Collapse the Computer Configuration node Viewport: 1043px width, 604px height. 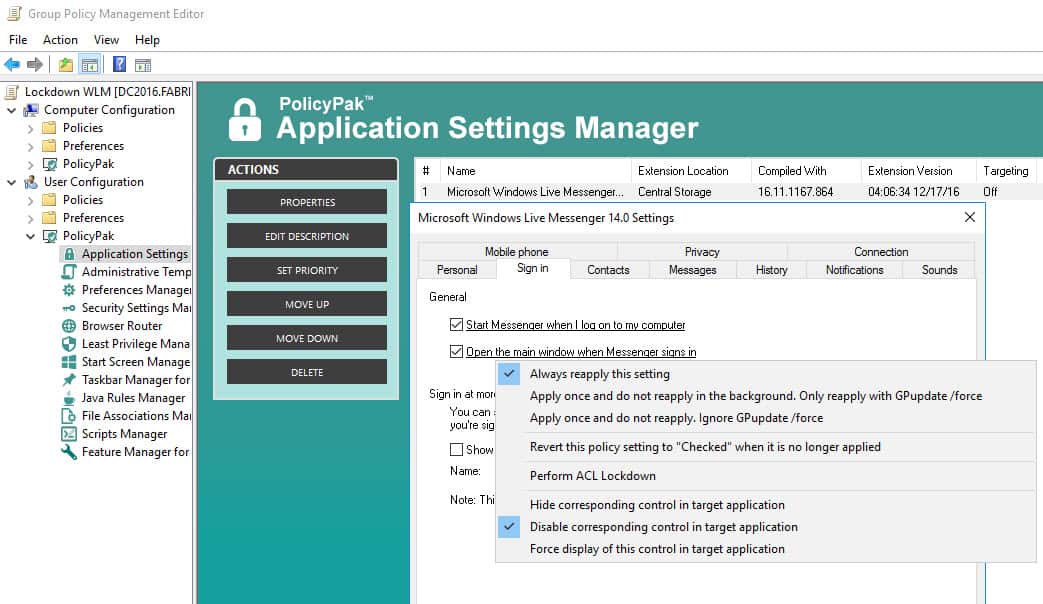click(11, 110)
